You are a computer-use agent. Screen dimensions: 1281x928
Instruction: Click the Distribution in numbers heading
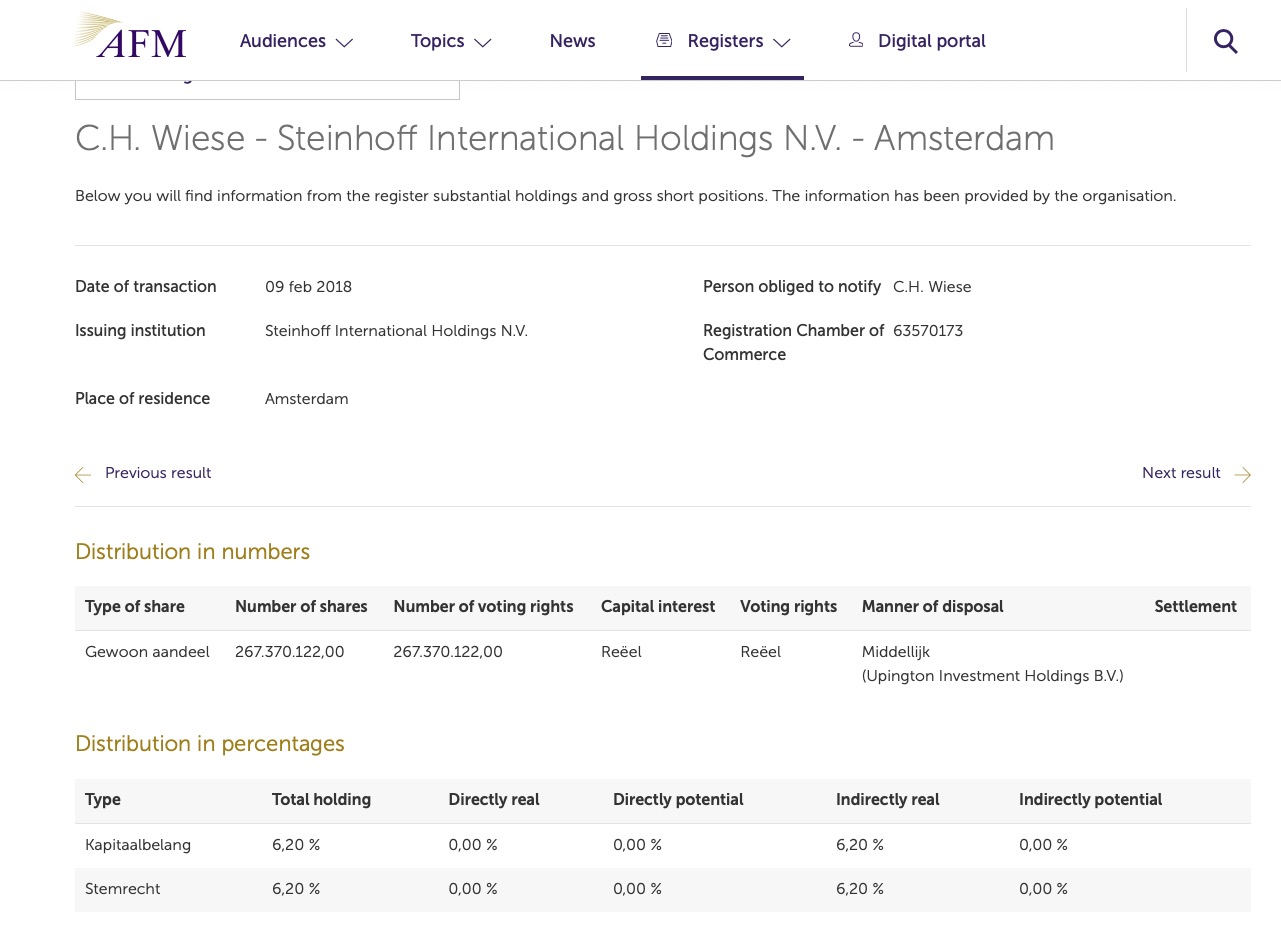[192, 552]
